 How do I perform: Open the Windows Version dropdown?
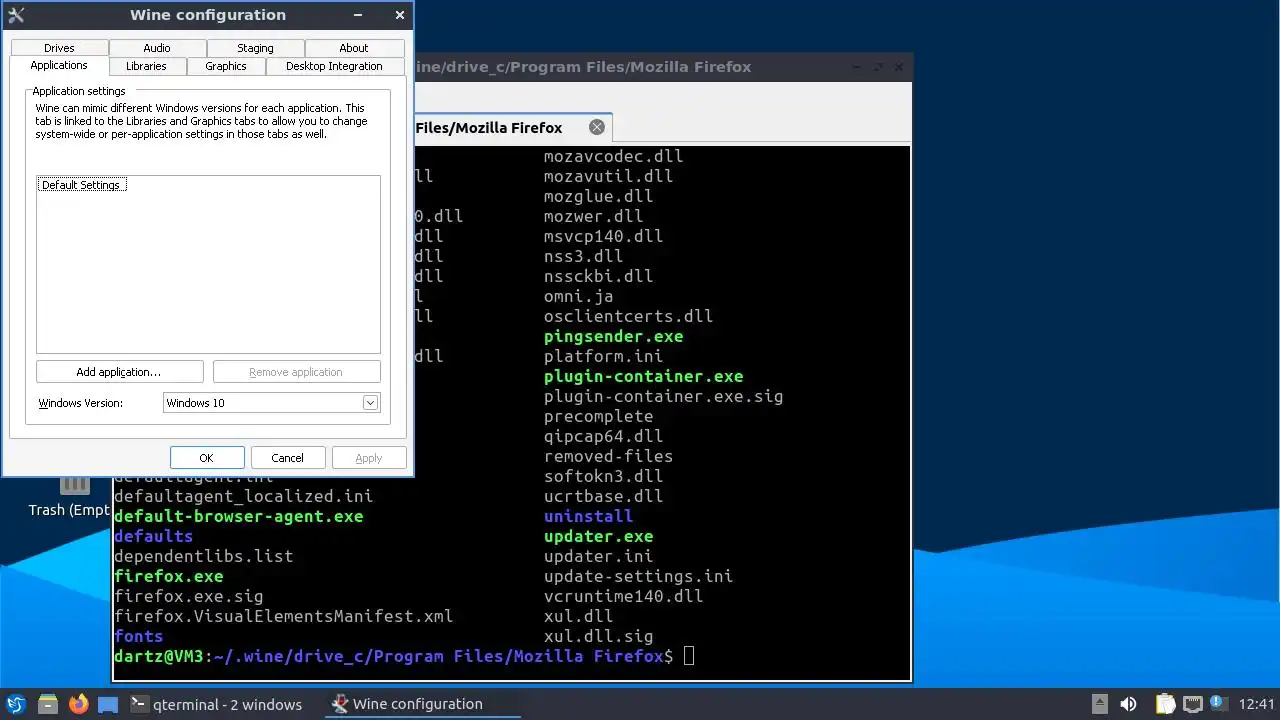pyautogui.click(x=271, y=403)
